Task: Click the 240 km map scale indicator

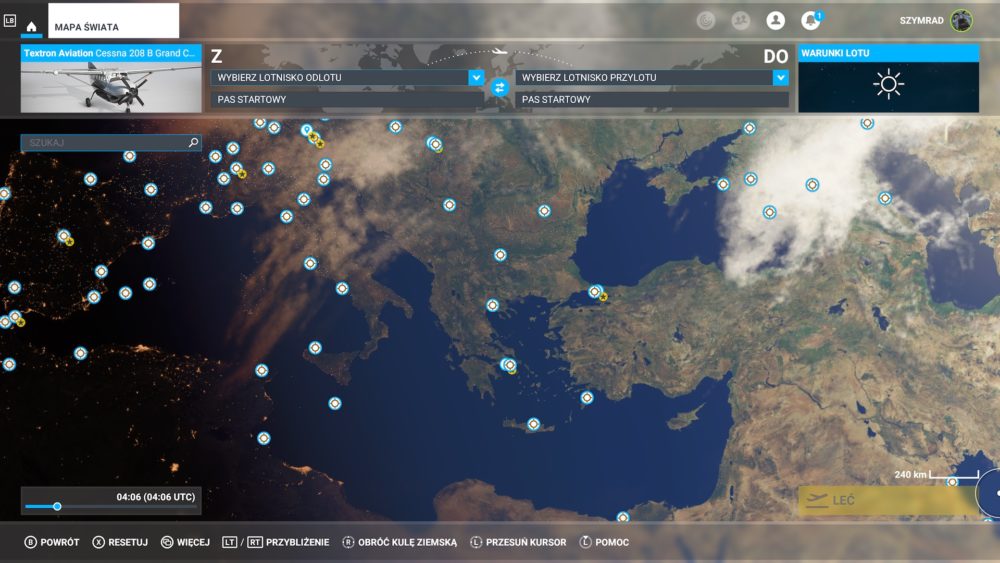Action: point(936,474)
